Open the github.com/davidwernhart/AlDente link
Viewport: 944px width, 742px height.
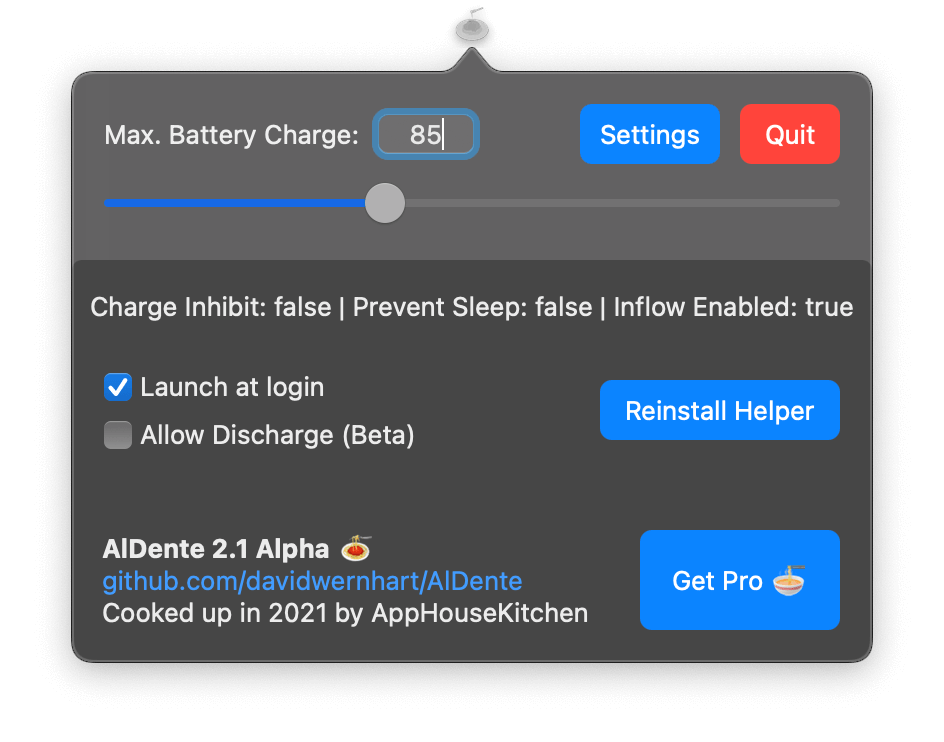point(312,581)
